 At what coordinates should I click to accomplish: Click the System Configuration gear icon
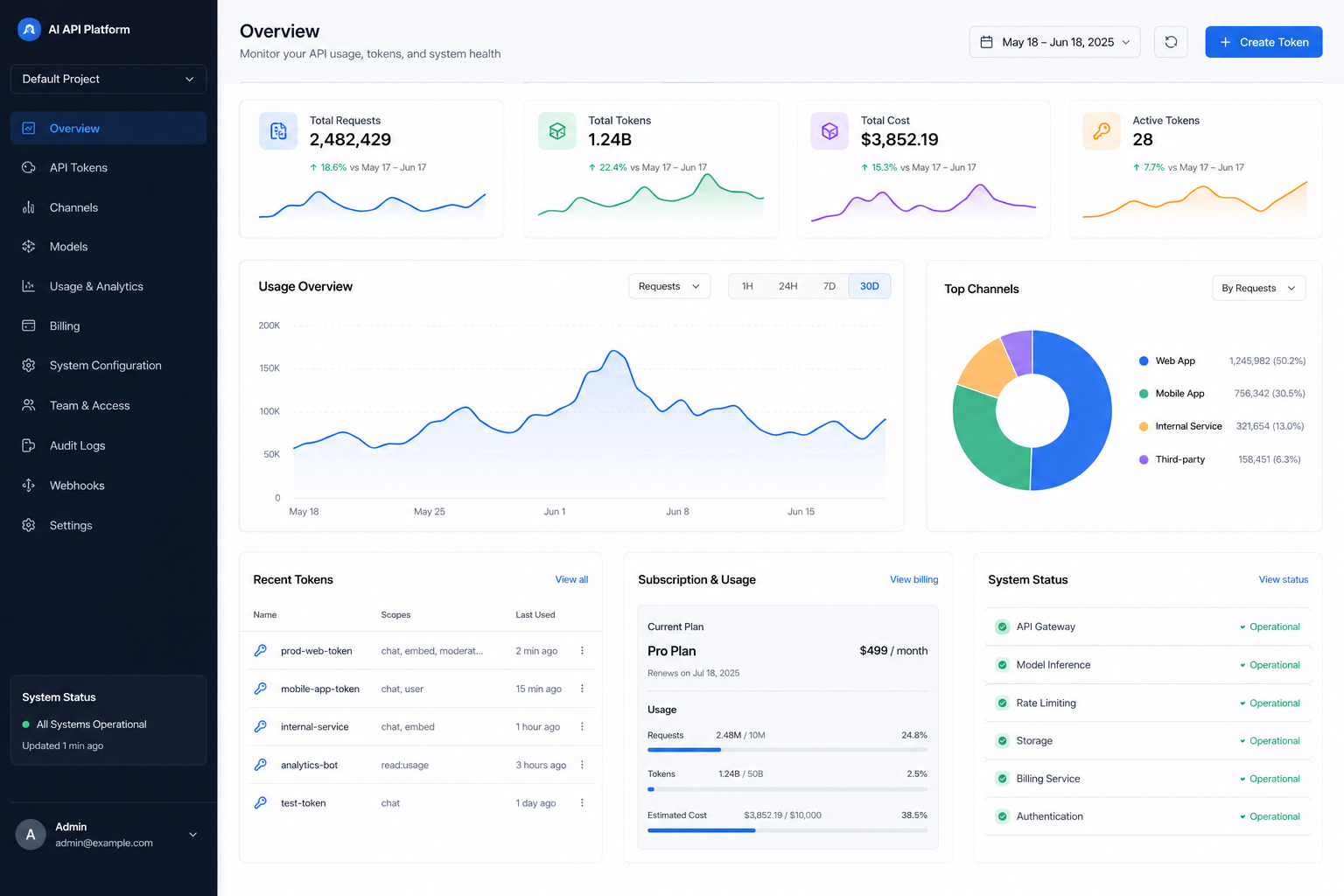[29, 365]
